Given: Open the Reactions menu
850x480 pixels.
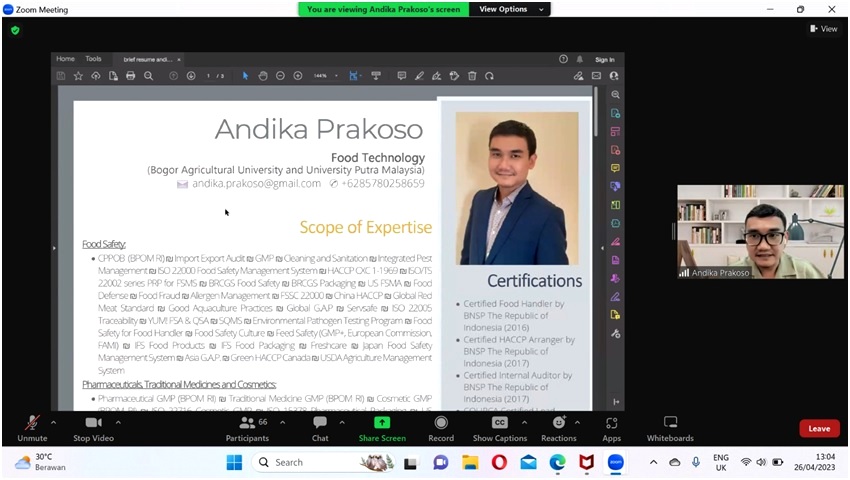Looking at the screenshot, I should 559,428.
